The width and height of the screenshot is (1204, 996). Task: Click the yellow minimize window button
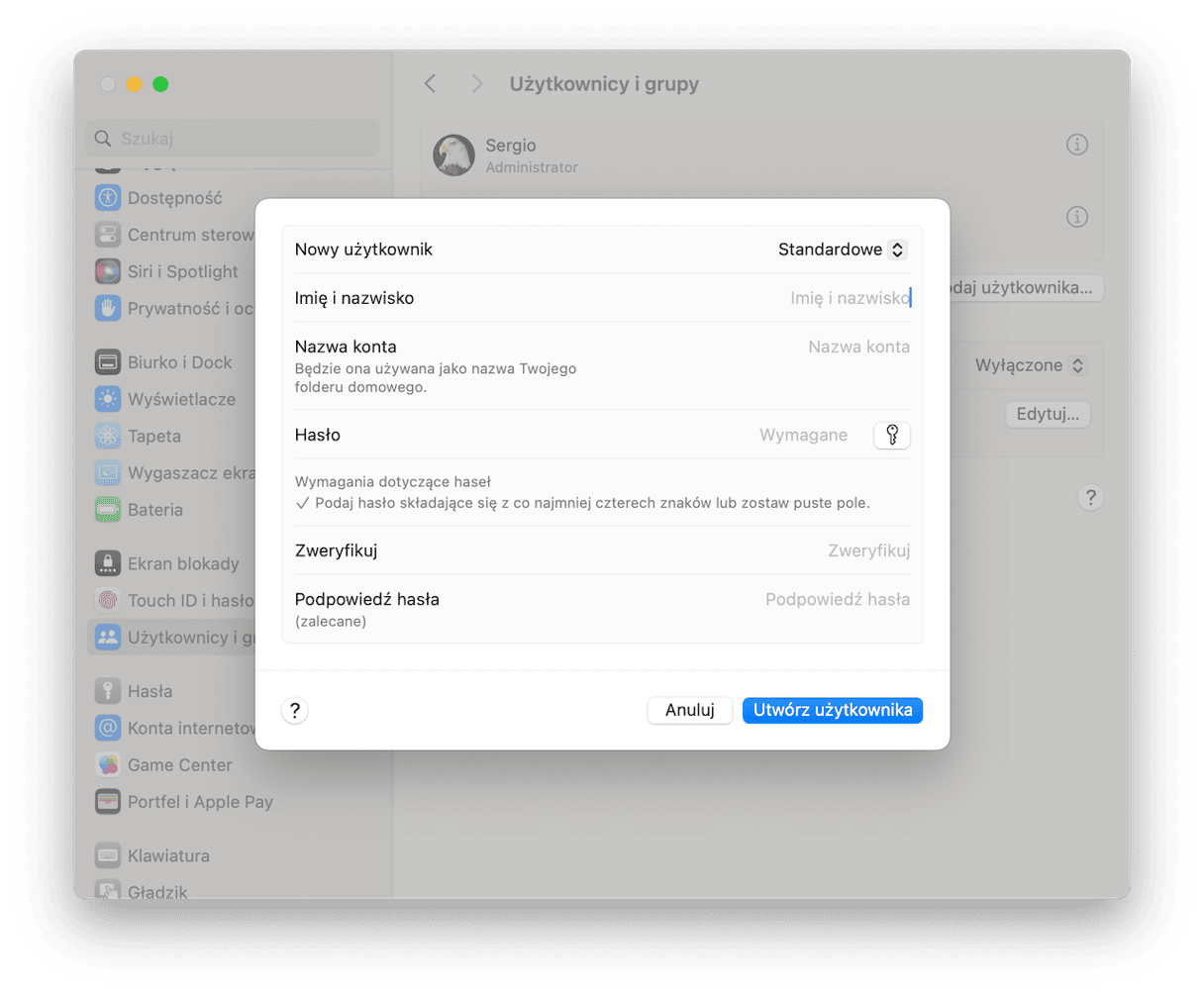[x=135, y=84]
